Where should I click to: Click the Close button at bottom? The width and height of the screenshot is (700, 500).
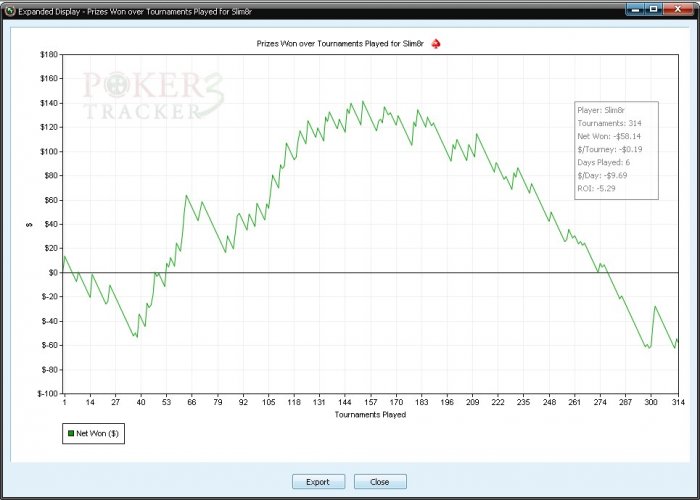pos(380,482)
